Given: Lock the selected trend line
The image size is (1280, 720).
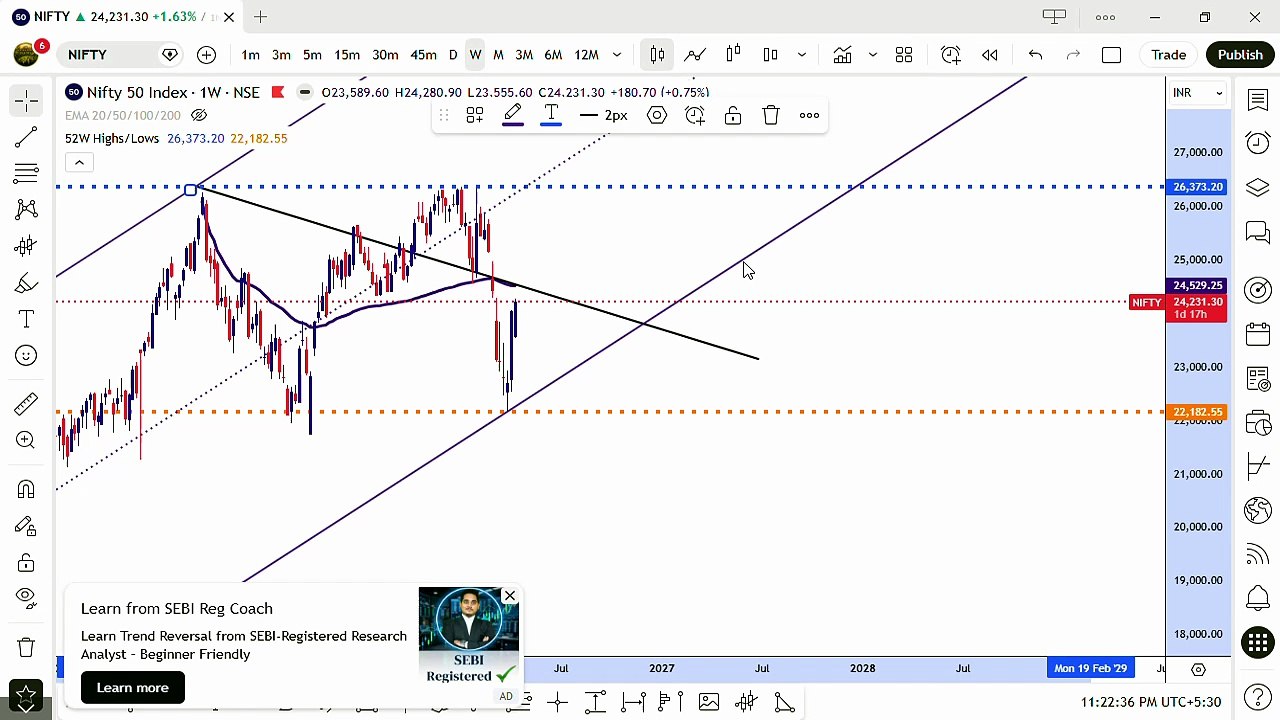Looking at the screenshot, I should [x=733, y=116].
